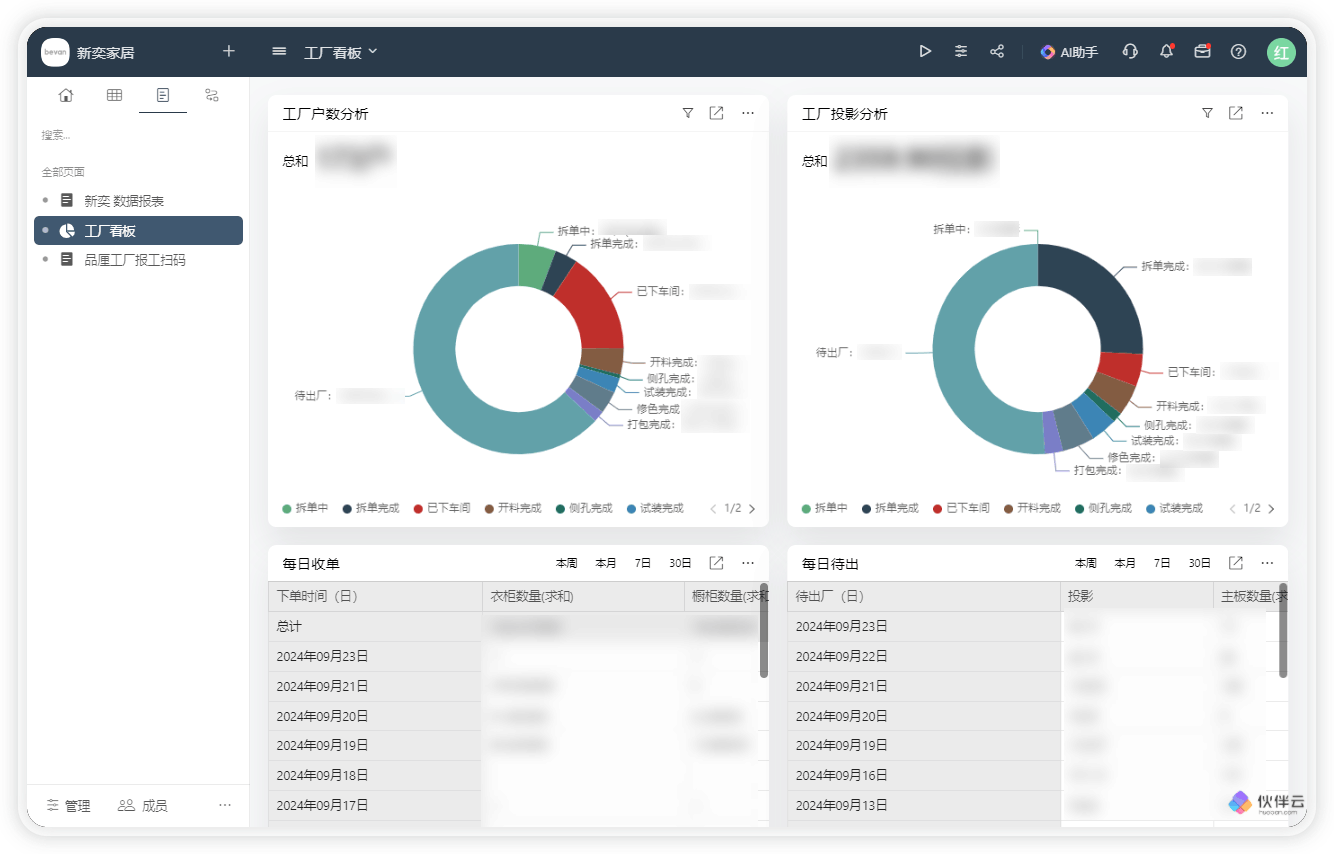Click the headset support icon
This screenshot has width=1334, height=854.
pos(1130,51)
